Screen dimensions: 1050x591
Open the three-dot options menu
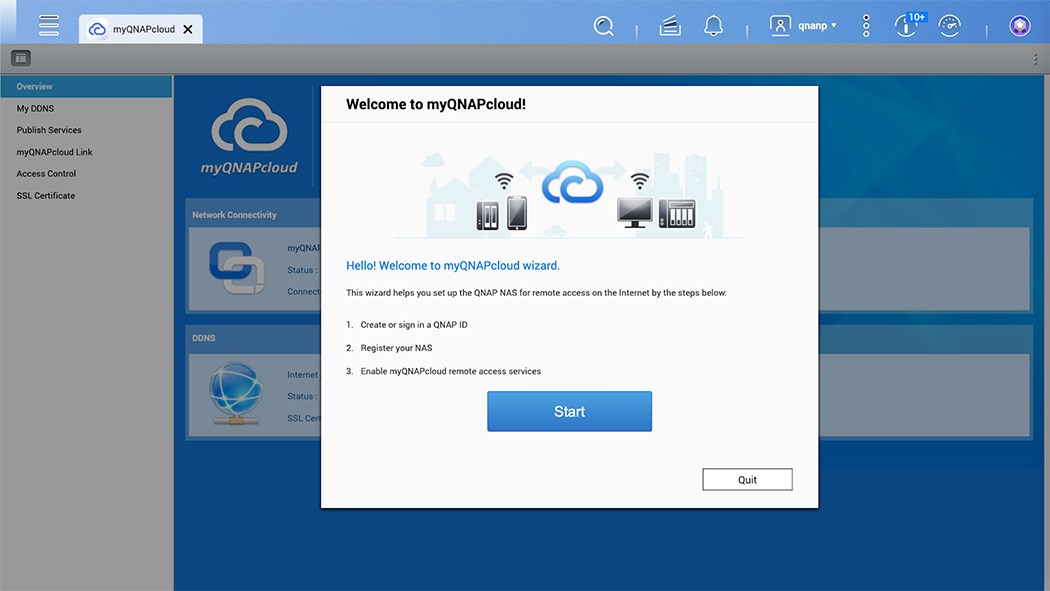coord(865,25)
